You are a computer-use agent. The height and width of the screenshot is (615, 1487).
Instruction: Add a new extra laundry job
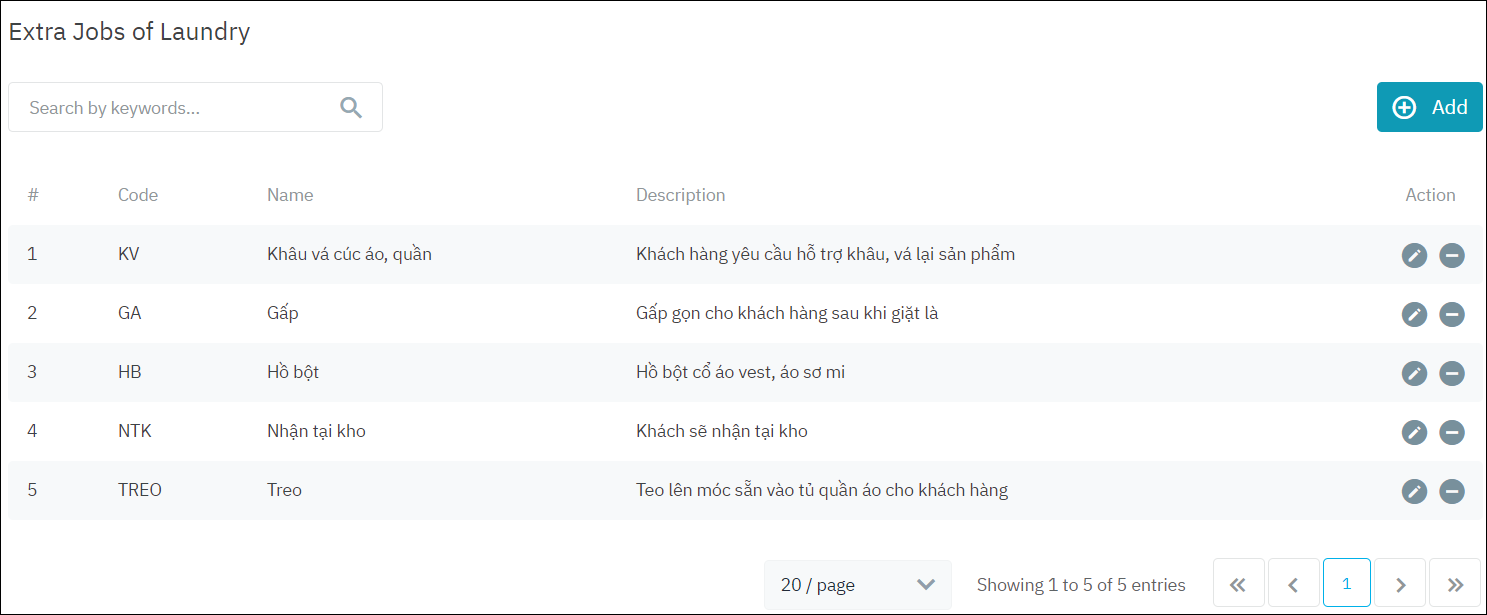1429,107
